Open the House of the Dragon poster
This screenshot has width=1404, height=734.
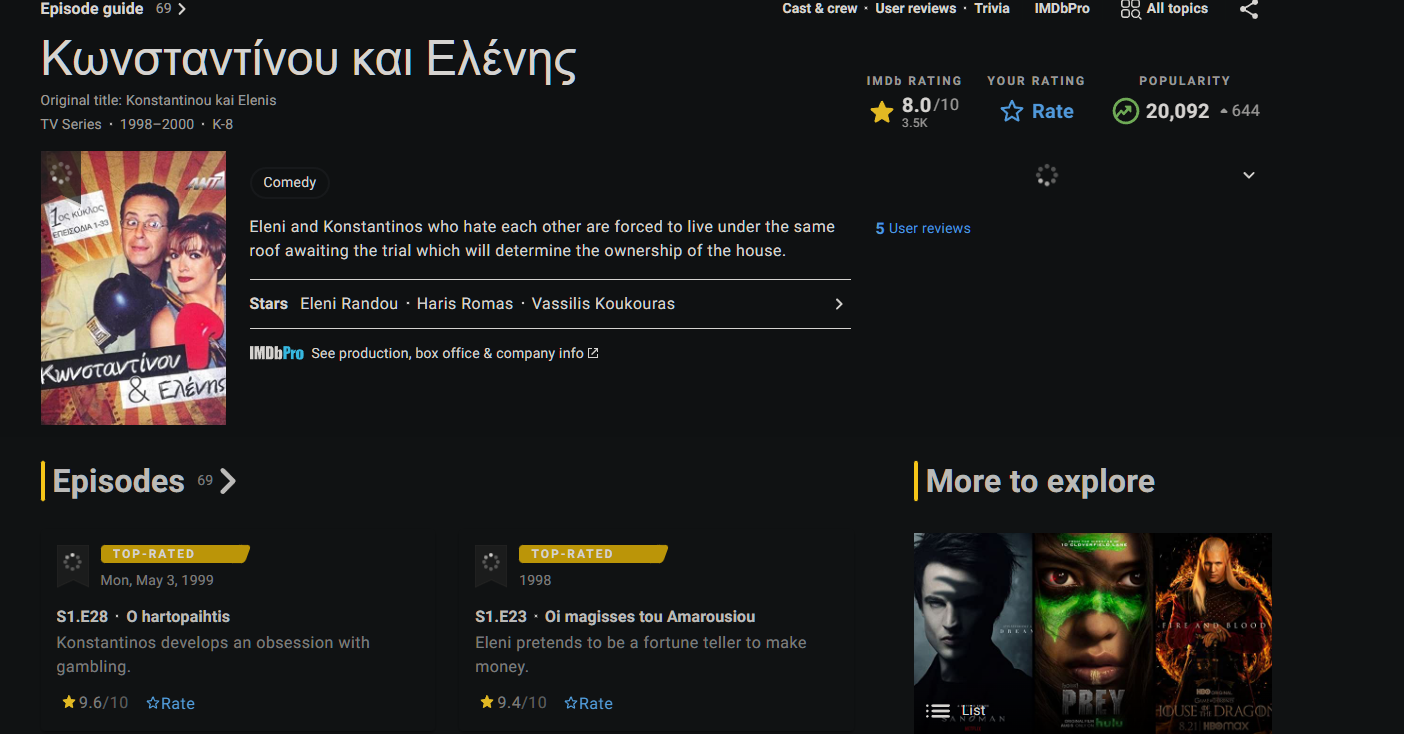point(1212,633)
